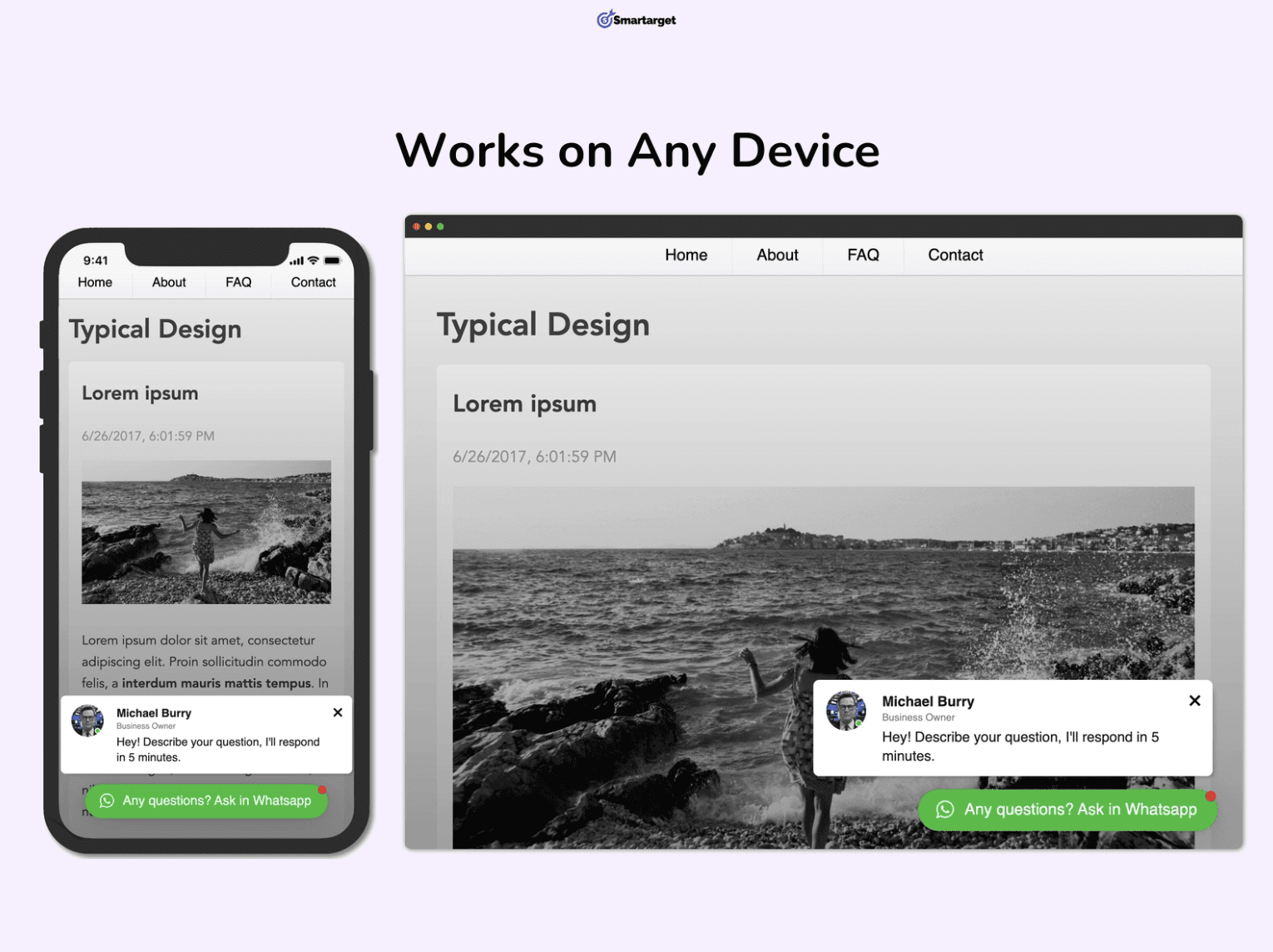1273x952 pixels.
Task: Click the red notification dot on the desktop WhatsApp button
Action: click(1211, 796)
